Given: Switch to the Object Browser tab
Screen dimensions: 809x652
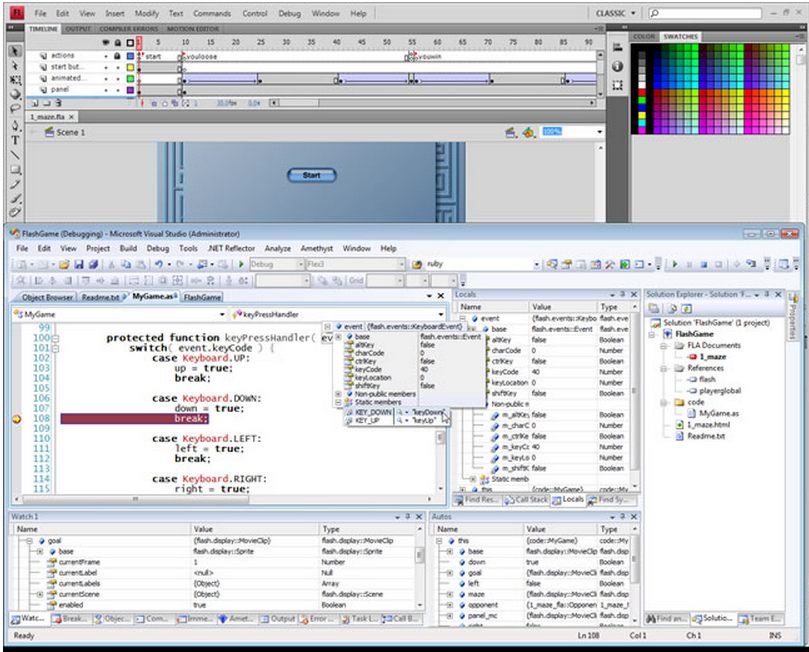Looking at the screenshot, I should 47,298.
